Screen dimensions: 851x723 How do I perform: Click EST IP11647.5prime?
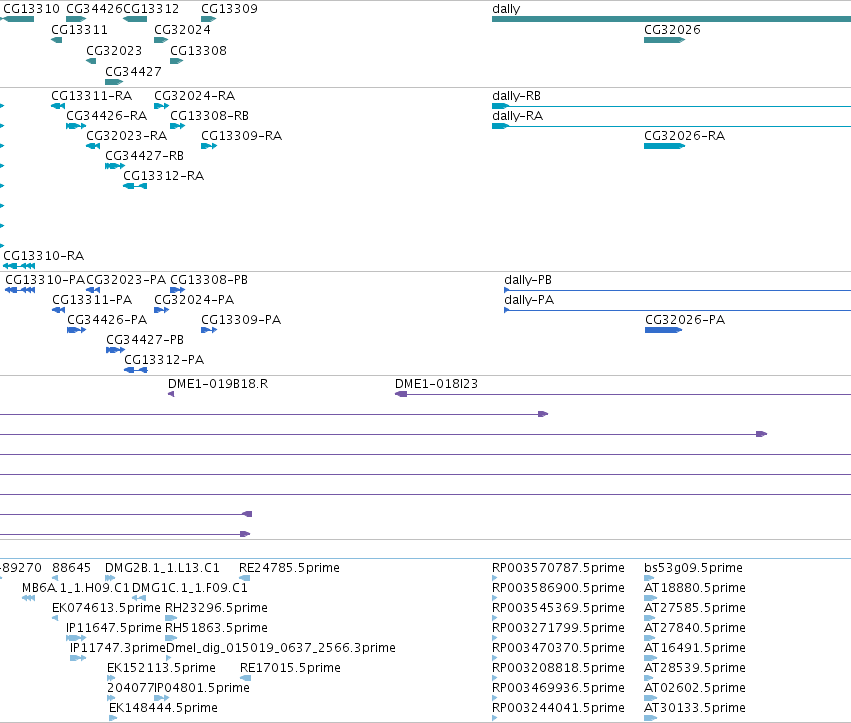76,638
